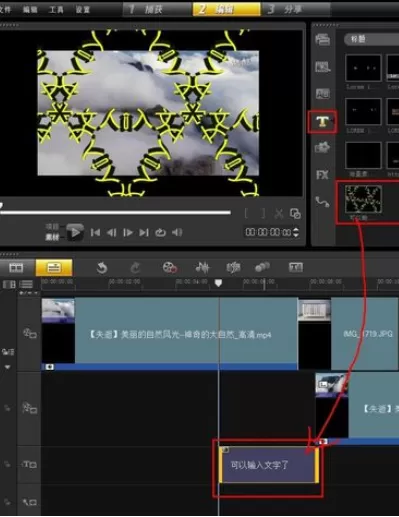Open the Subtitle Editor icon
Screen dimensions: 399x517
[x=296, y=267]
